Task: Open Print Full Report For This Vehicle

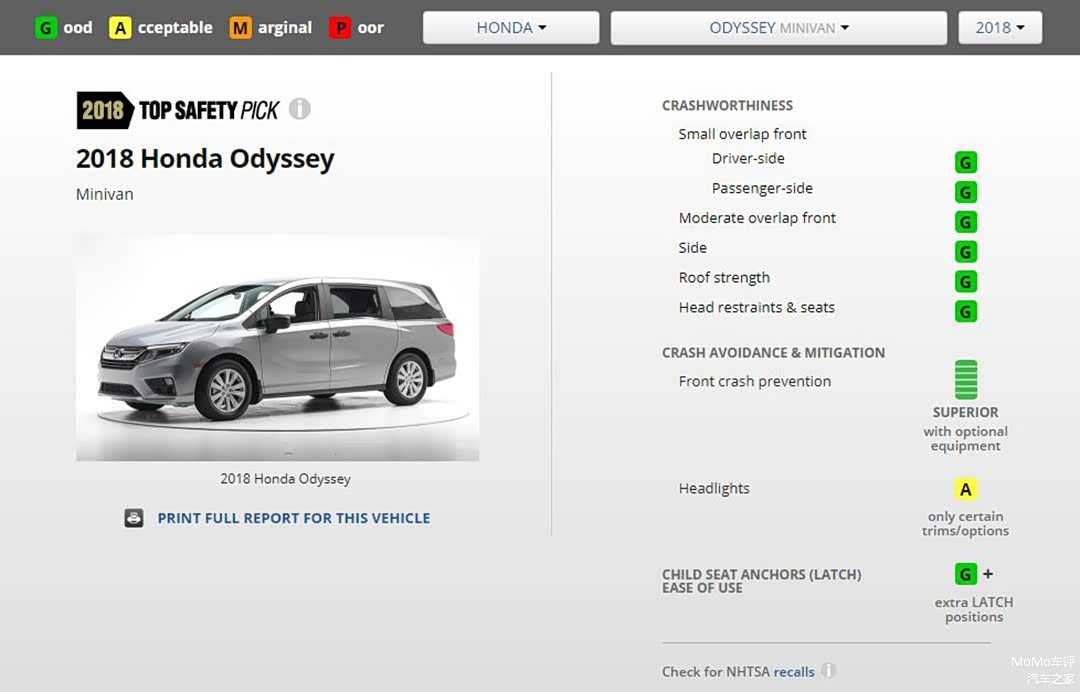Action: click(x=293, y=518)
